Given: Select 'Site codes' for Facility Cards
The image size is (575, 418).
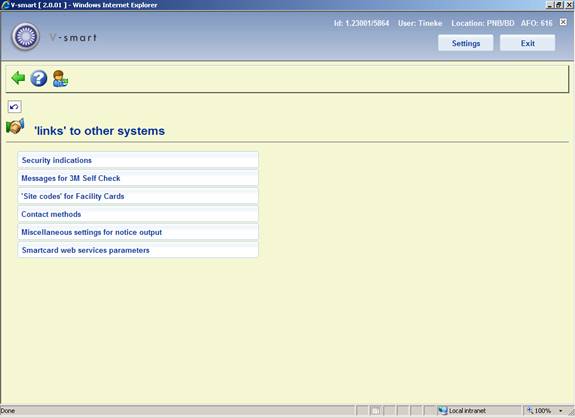Looking at the screenshot, I should click(138, 196).
